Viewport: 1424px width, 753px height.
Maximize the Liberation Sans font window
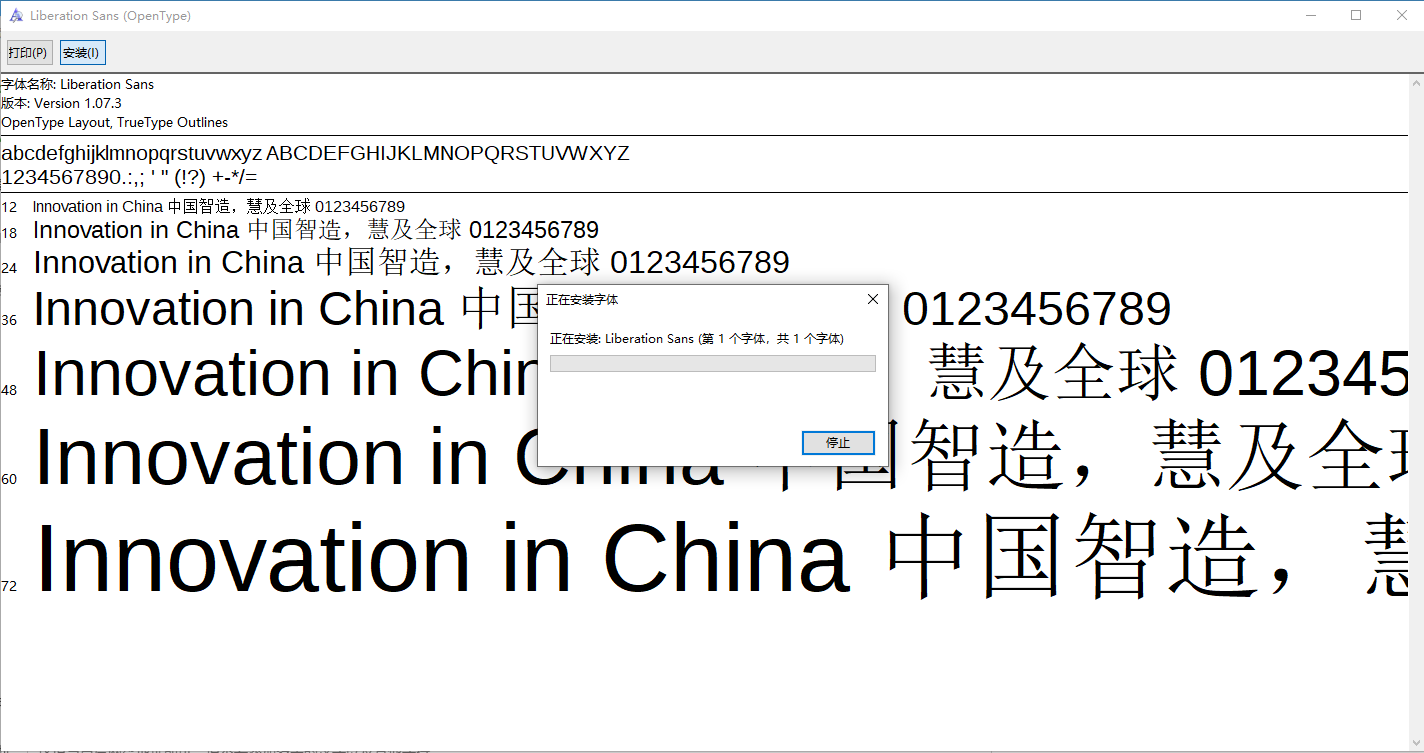click(1356, 15)
